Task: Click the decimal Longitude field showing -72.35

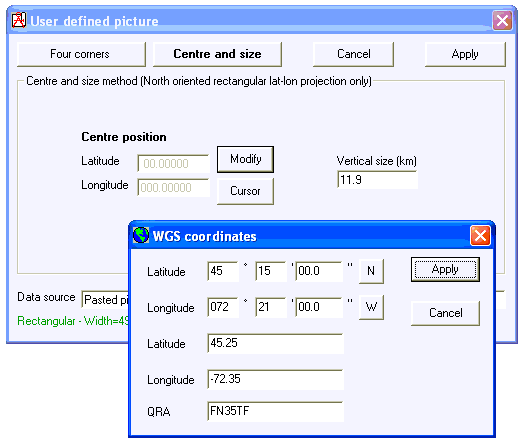Action: point(276,379)
